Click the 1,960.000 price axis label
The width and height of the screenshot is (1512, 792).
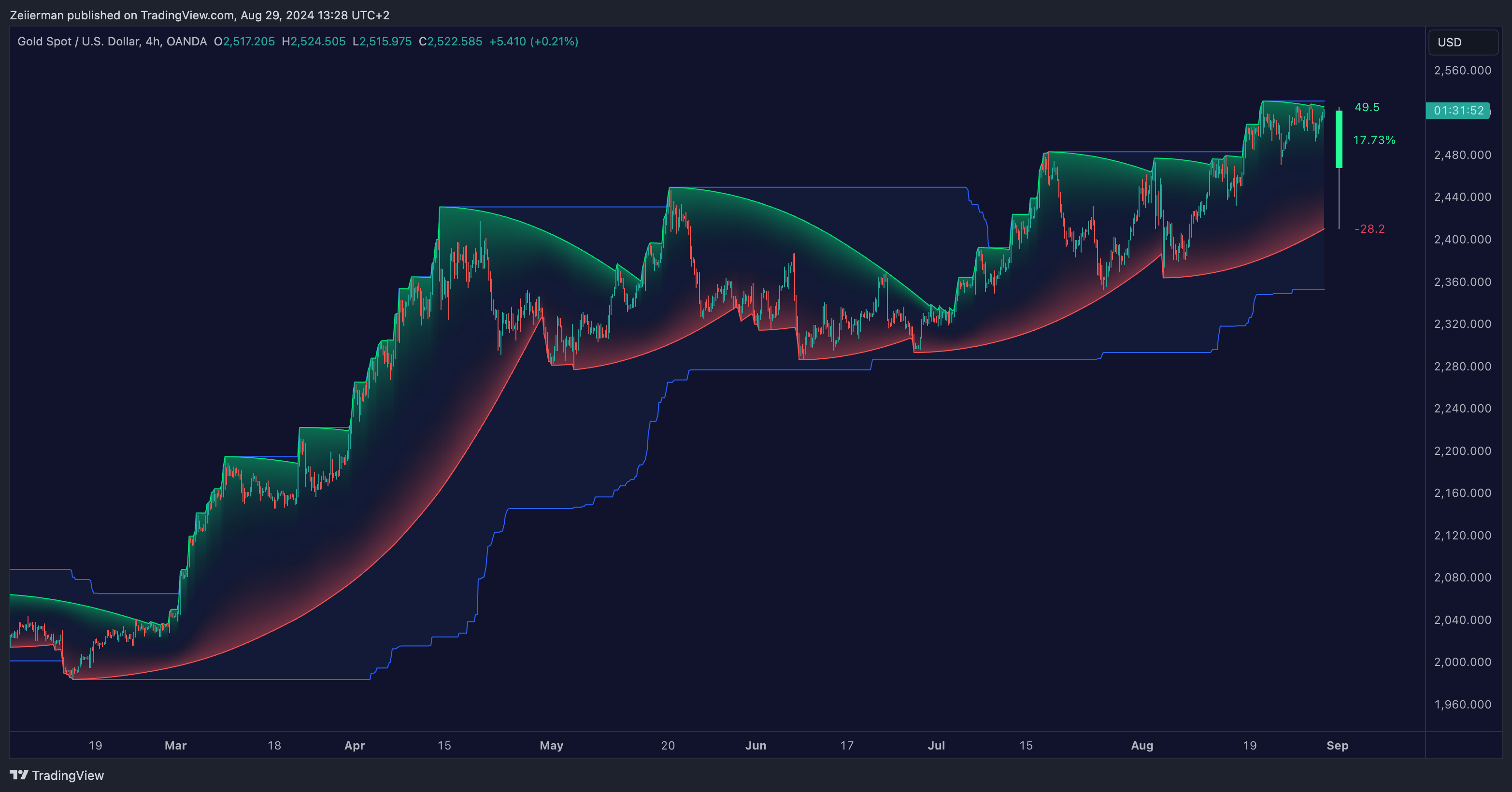[x=1462, y=704]
